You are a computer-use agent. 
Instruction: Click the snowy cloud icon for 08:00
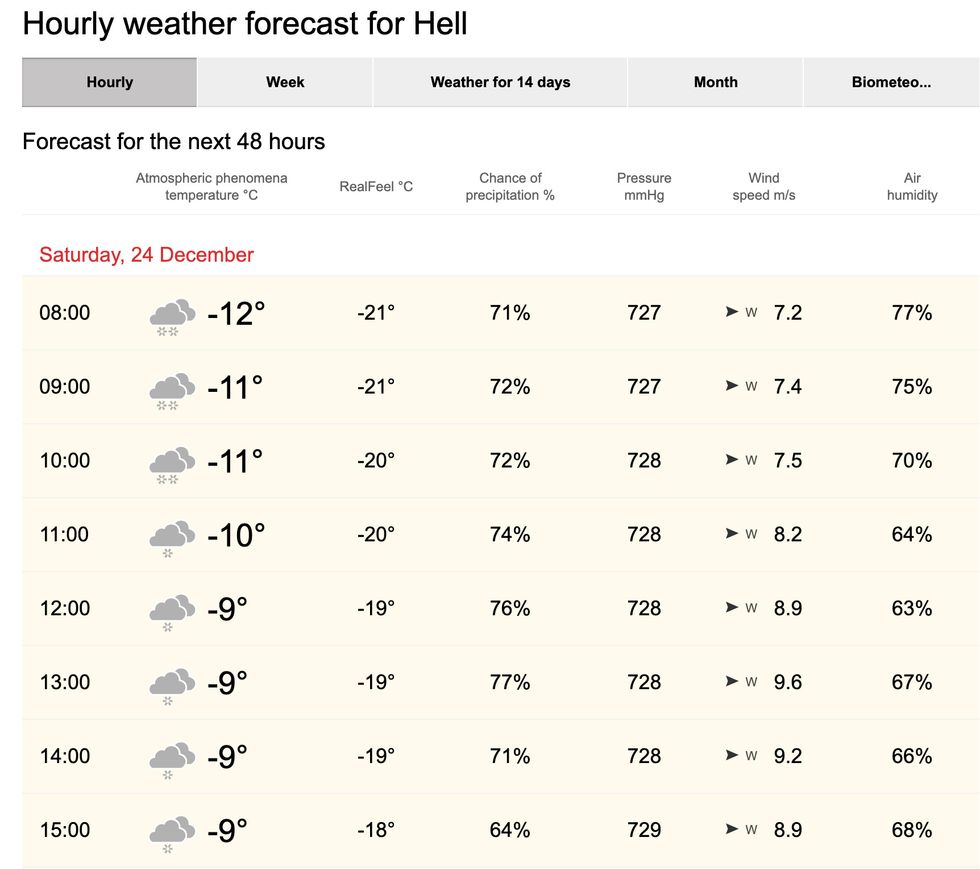(x=170, y=312)
